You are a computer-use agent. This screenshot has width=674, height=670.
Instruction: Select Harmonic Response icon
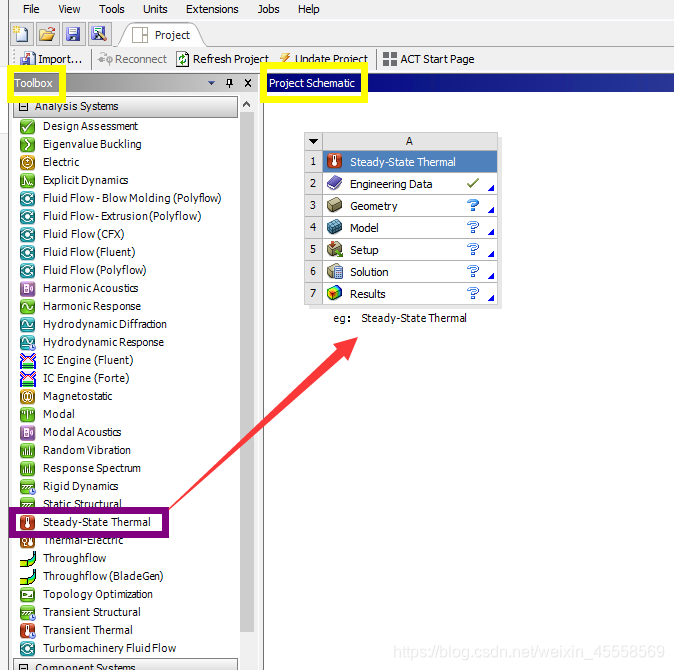pyautogui.click(x=27, y=306)
